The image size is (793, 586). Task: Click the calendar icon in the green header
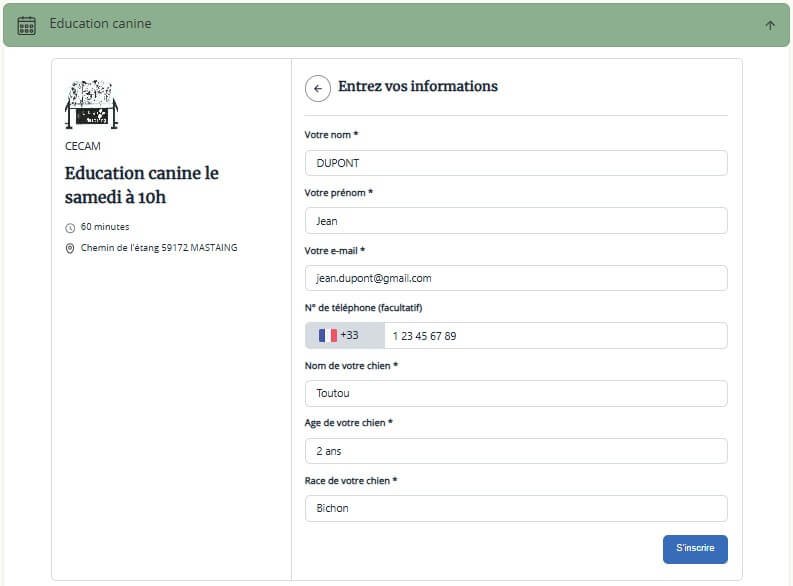click(x=26, y=25)
